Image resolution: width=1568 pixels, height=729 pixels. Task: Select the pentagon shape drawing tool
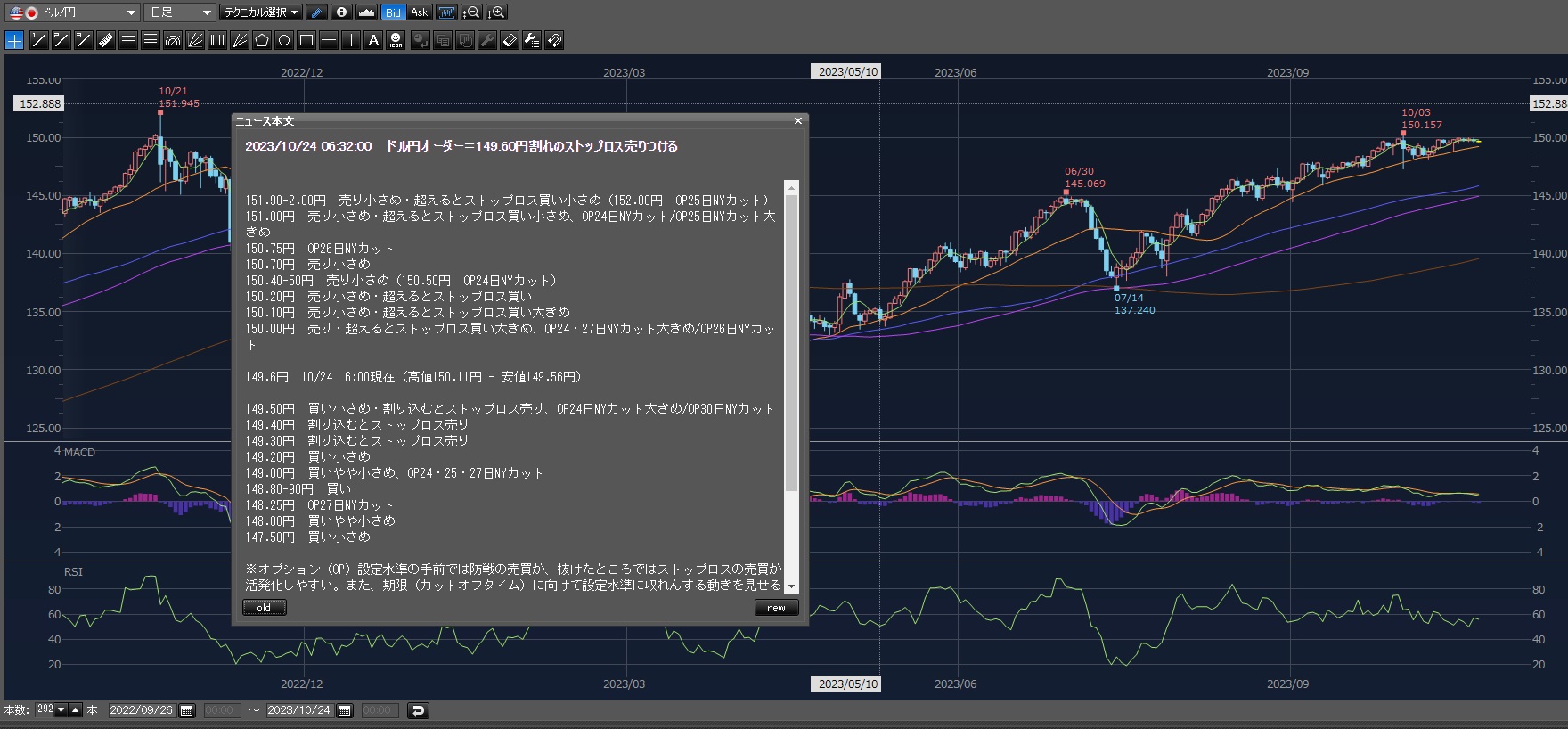(262, 40)
